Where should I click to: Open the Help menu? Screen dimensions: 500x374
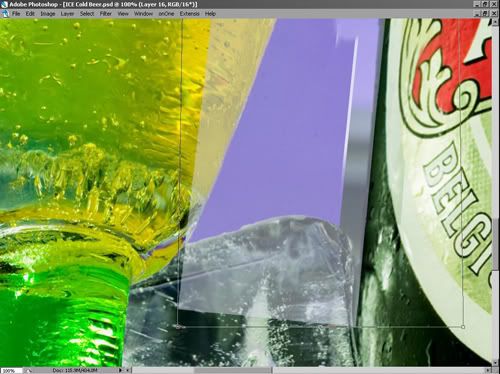tap(210, 14)
